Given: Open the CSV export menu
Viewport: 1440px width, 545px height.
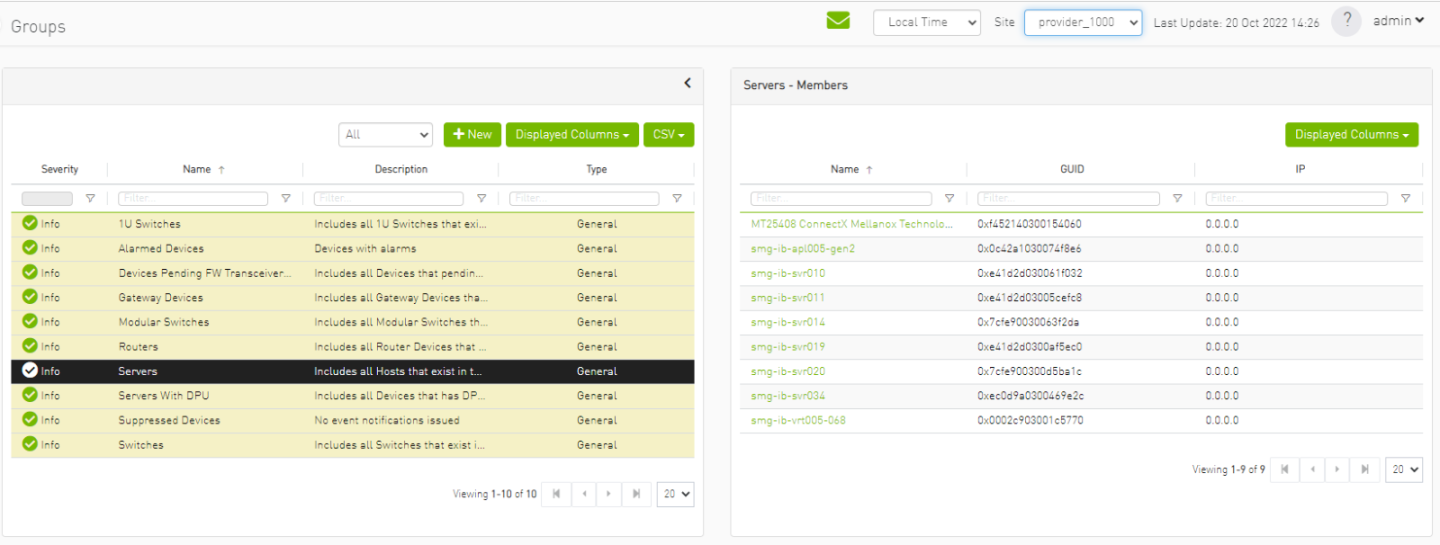Looking at the screenshot, I should point(668,135).
